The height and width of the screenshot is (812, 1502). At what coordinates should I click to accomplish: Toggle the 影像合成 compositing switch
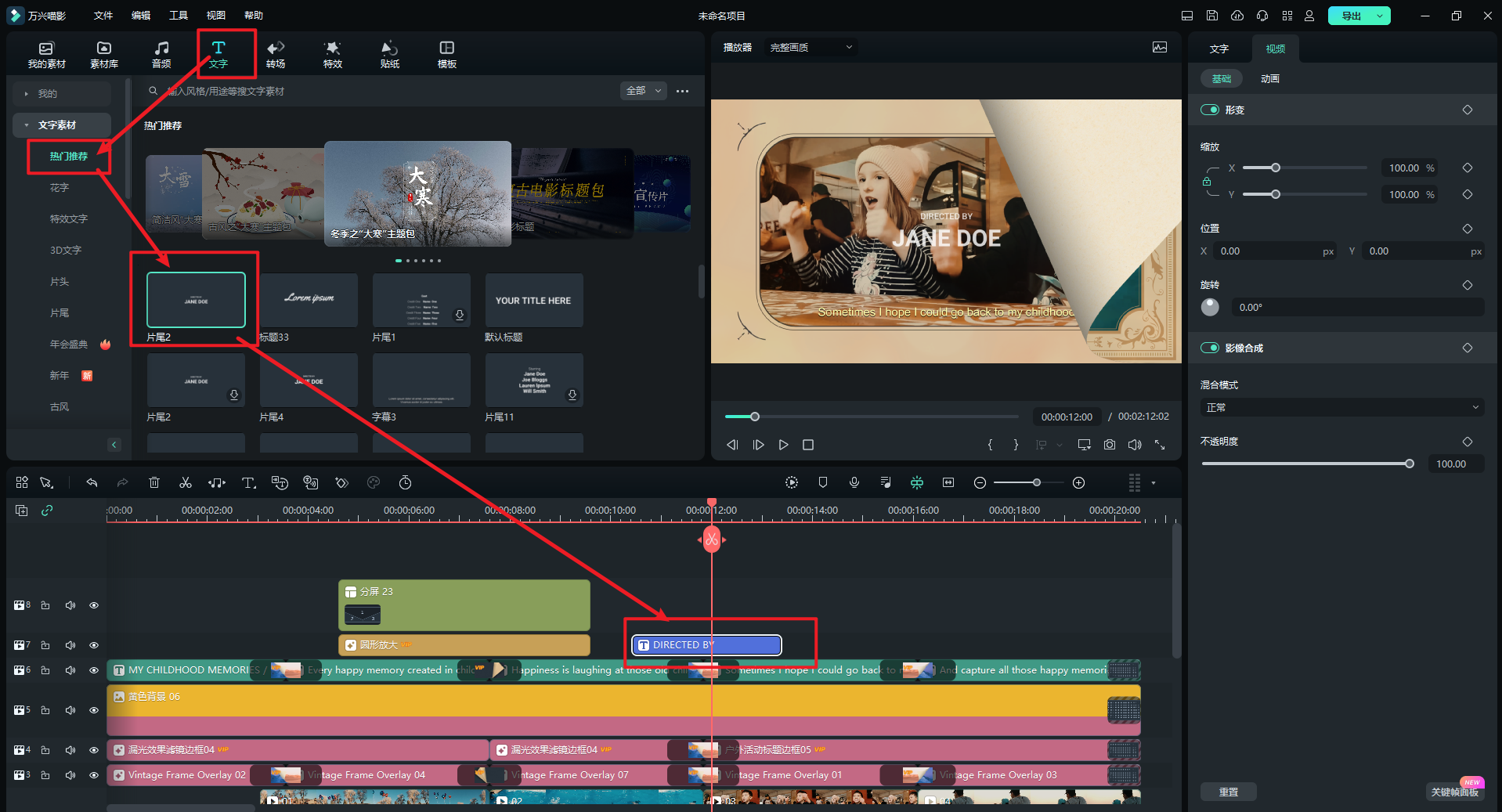point(1210,348)
